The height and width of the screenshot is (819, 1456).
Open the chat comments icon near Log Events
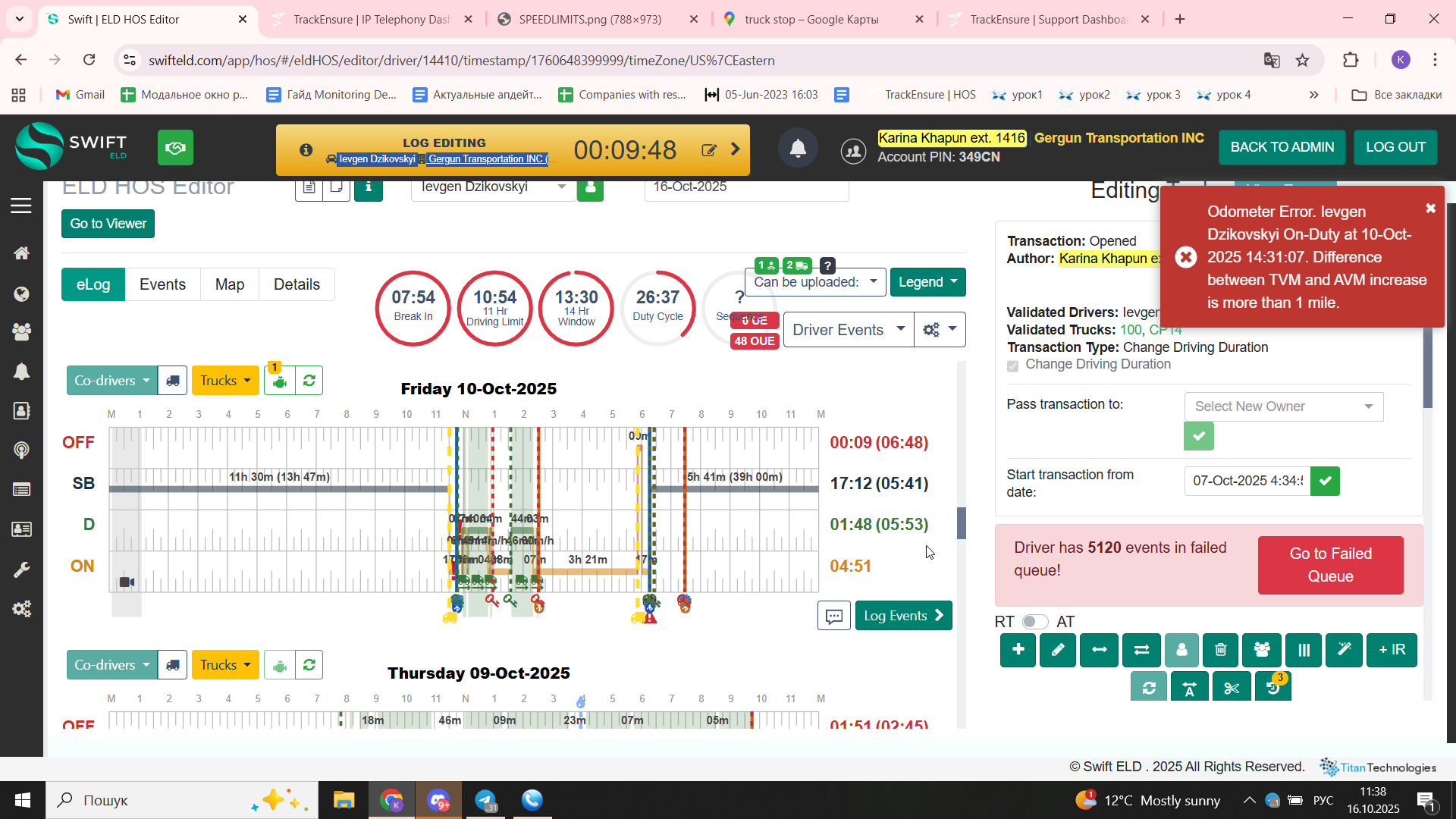coord(833,616)
